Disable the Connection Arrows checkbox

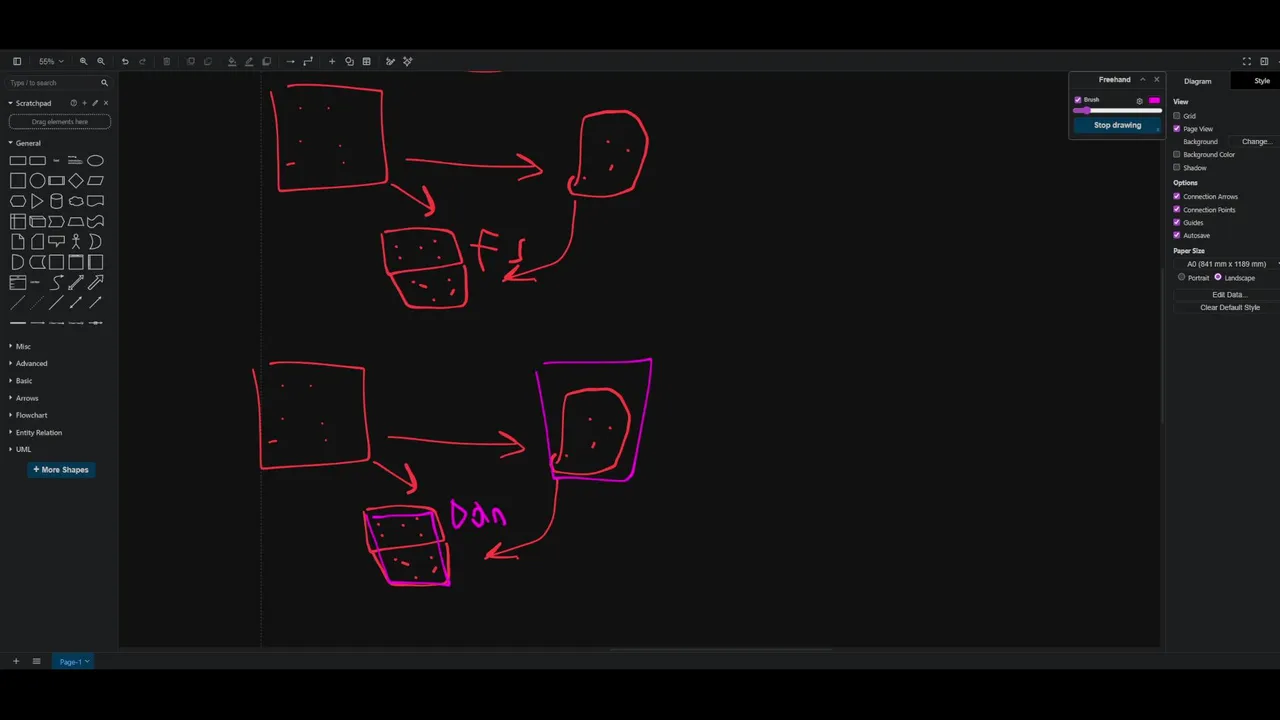coord(1177,197)
